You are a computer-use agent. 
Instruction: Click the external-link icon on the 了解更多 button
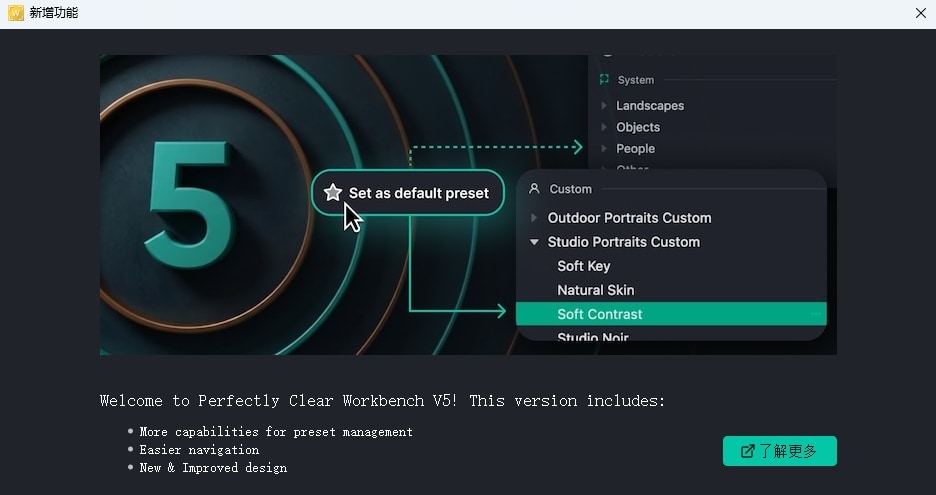[x=748, y=451]
